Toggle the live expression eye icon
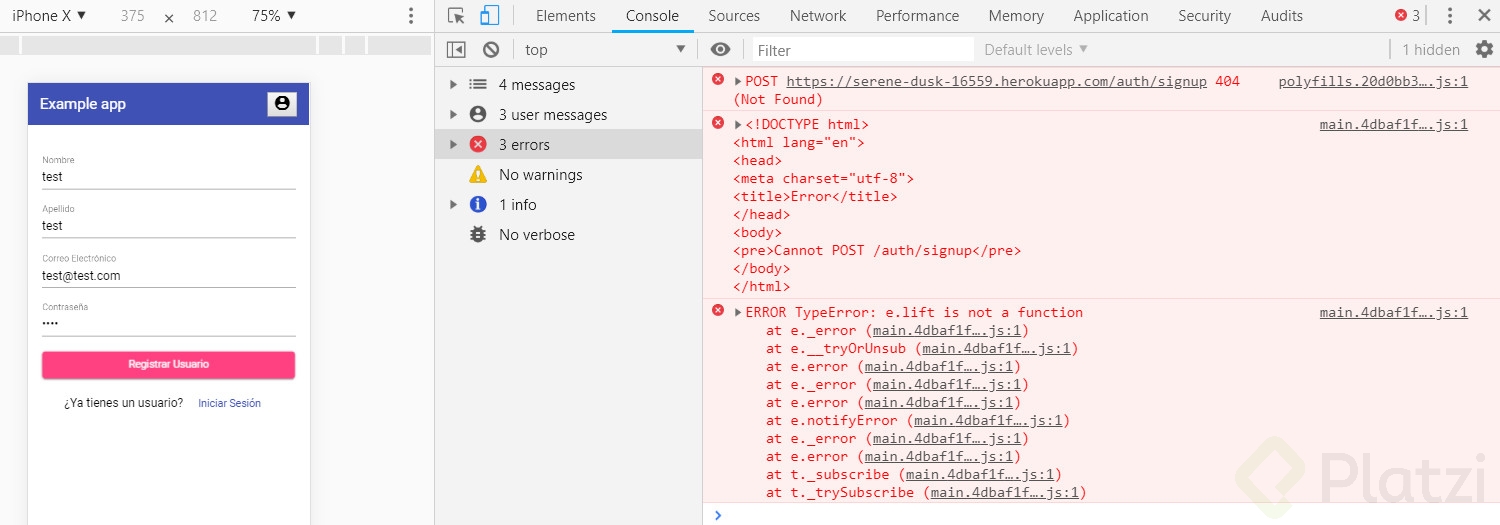Viewport: 1500px width, 525px height. [x=720, y=50]
